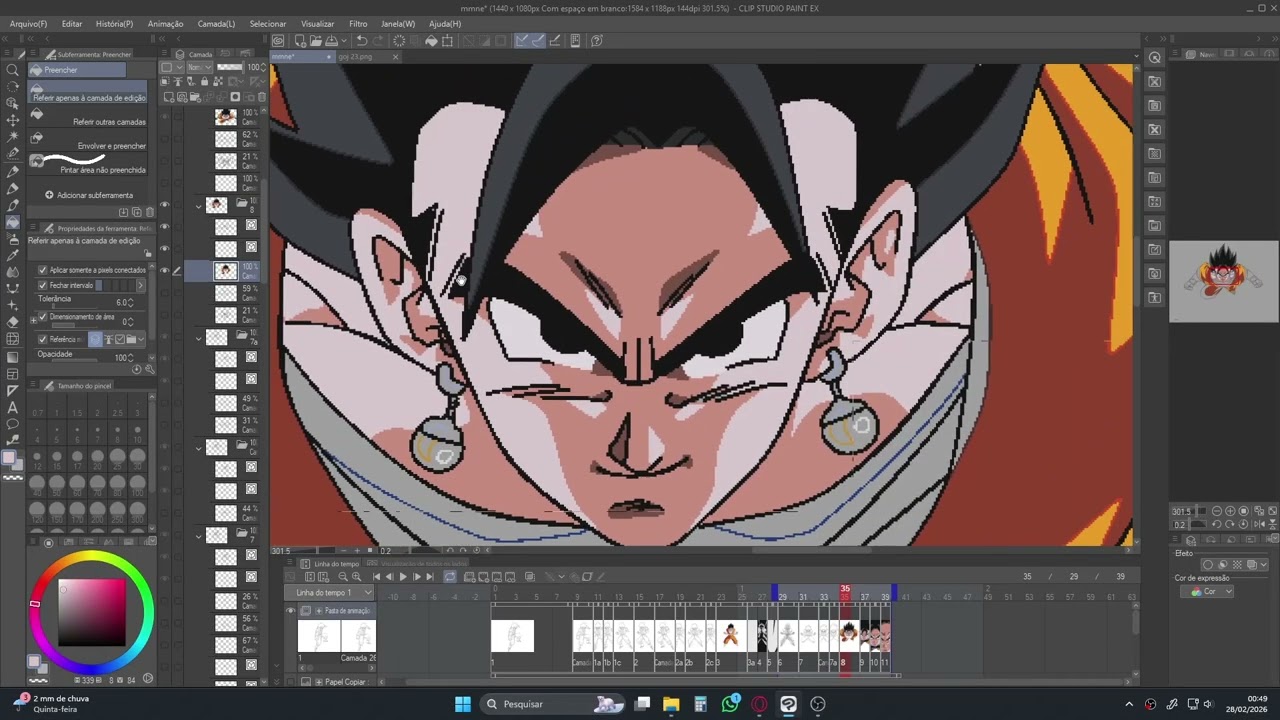Image resolution: width=1280 pixels, height=720 pixels.
Task: Zoom in the timeline view
Action: pyautogui.click(x=357, y=577)
